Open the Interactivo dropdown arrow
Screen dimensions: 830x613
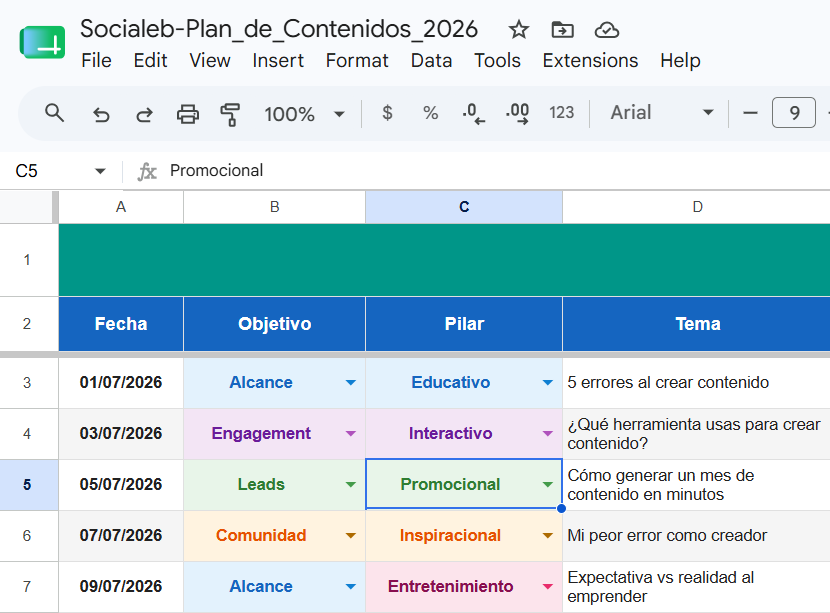(x=548, y=434)
